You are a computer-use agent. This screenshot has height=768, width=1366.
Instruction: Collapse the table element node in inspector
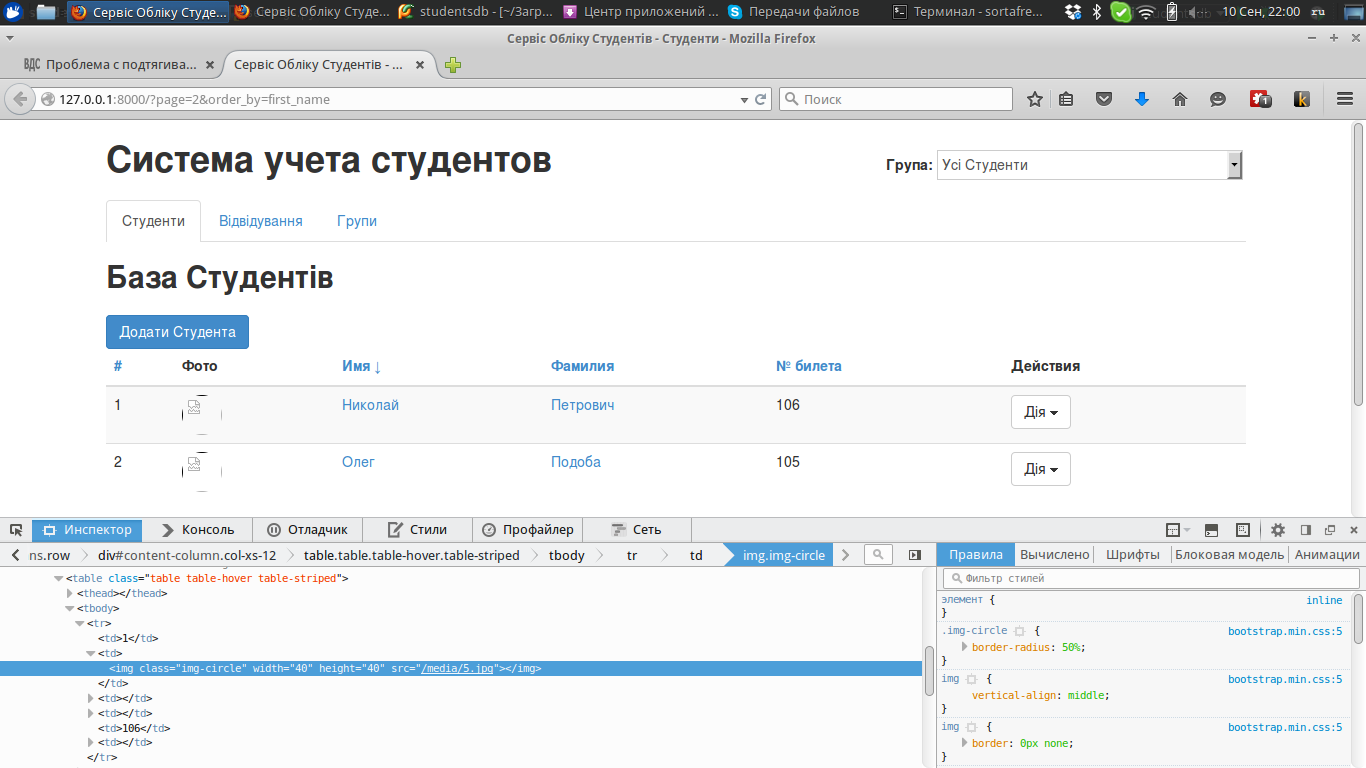[x=58, y=578]
